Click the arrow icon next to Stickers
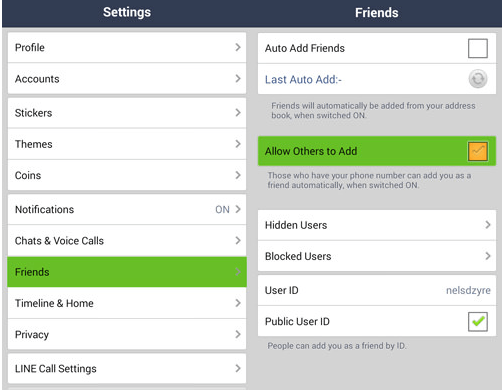The width and height of the screenshot is (503, 390). coord(238,113)
